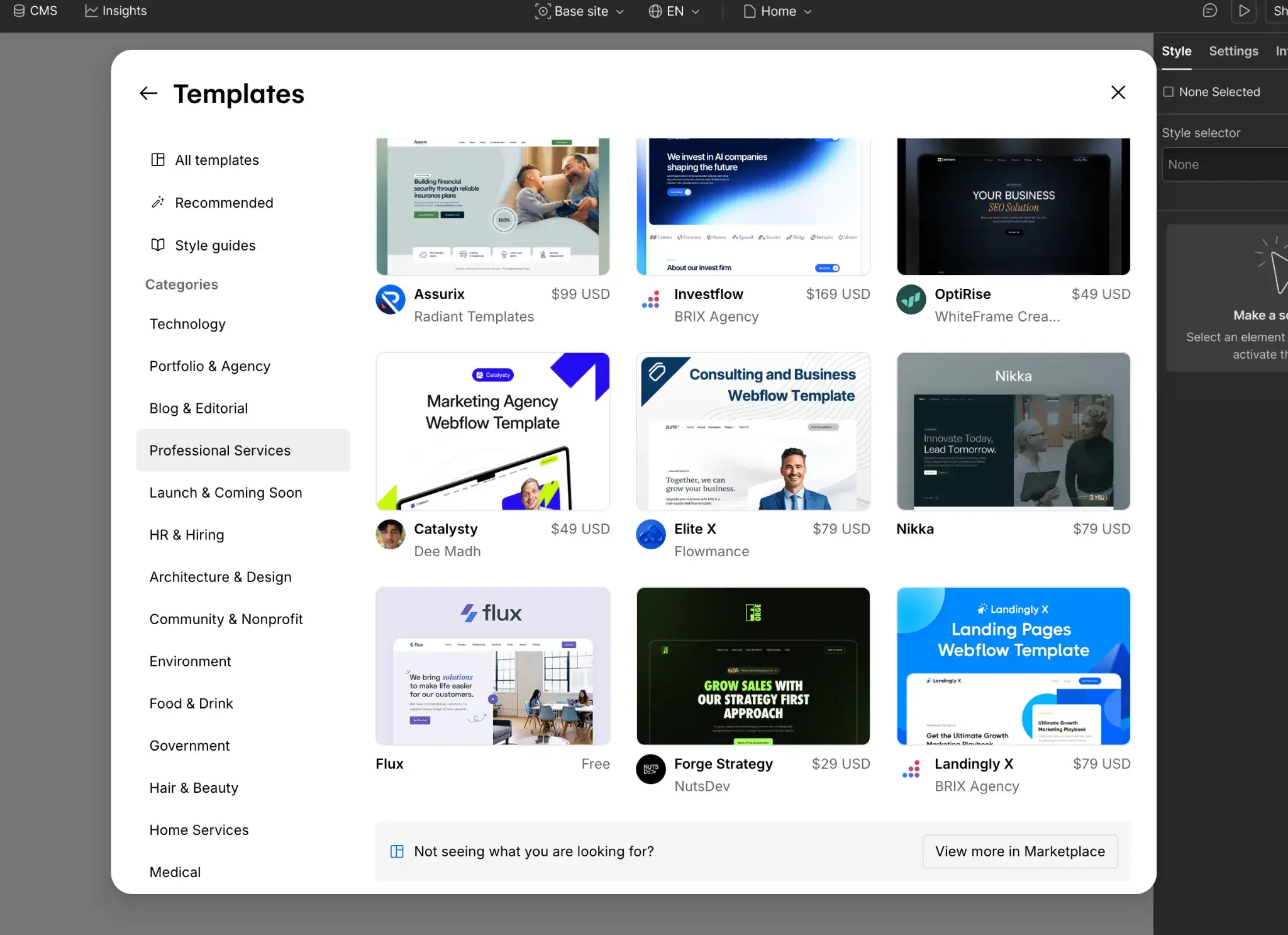Open the Forge Strategy template thumbnail
1288x935 pixels.
pos(753,666)
